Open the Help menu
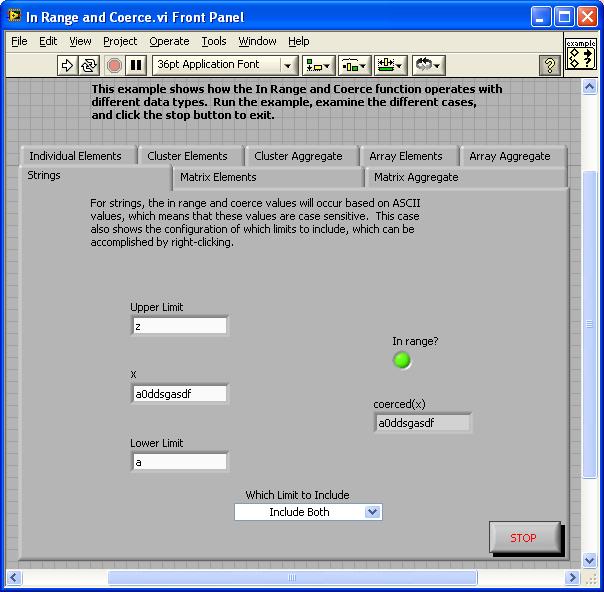Screen dimensions: 604x592 (x=299, y=41)
